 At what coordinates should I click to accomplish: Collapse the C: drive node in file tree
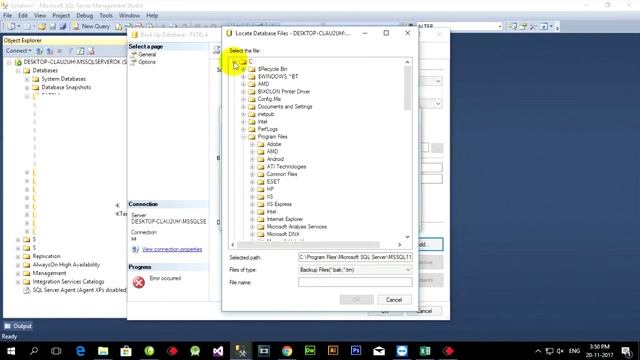[234, 62]
